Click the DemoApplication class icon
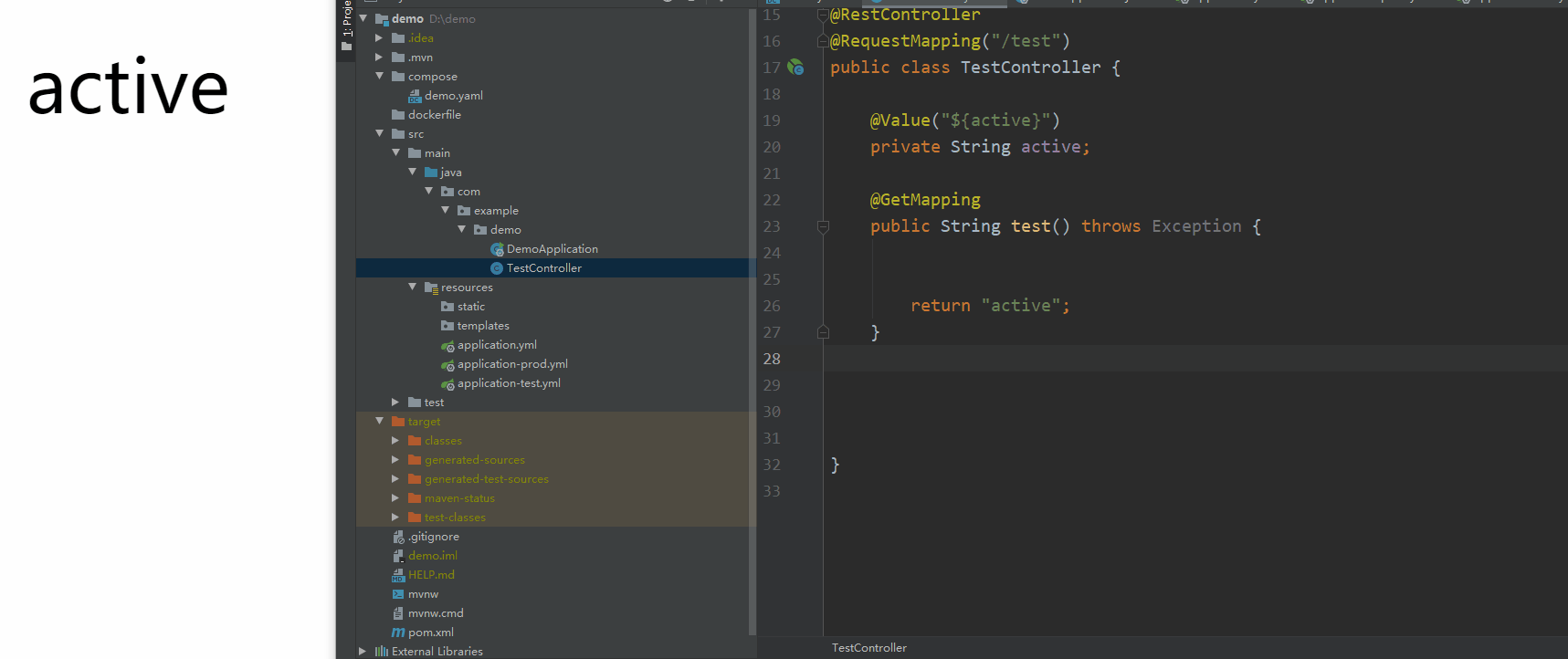 [x=497, y=249]
